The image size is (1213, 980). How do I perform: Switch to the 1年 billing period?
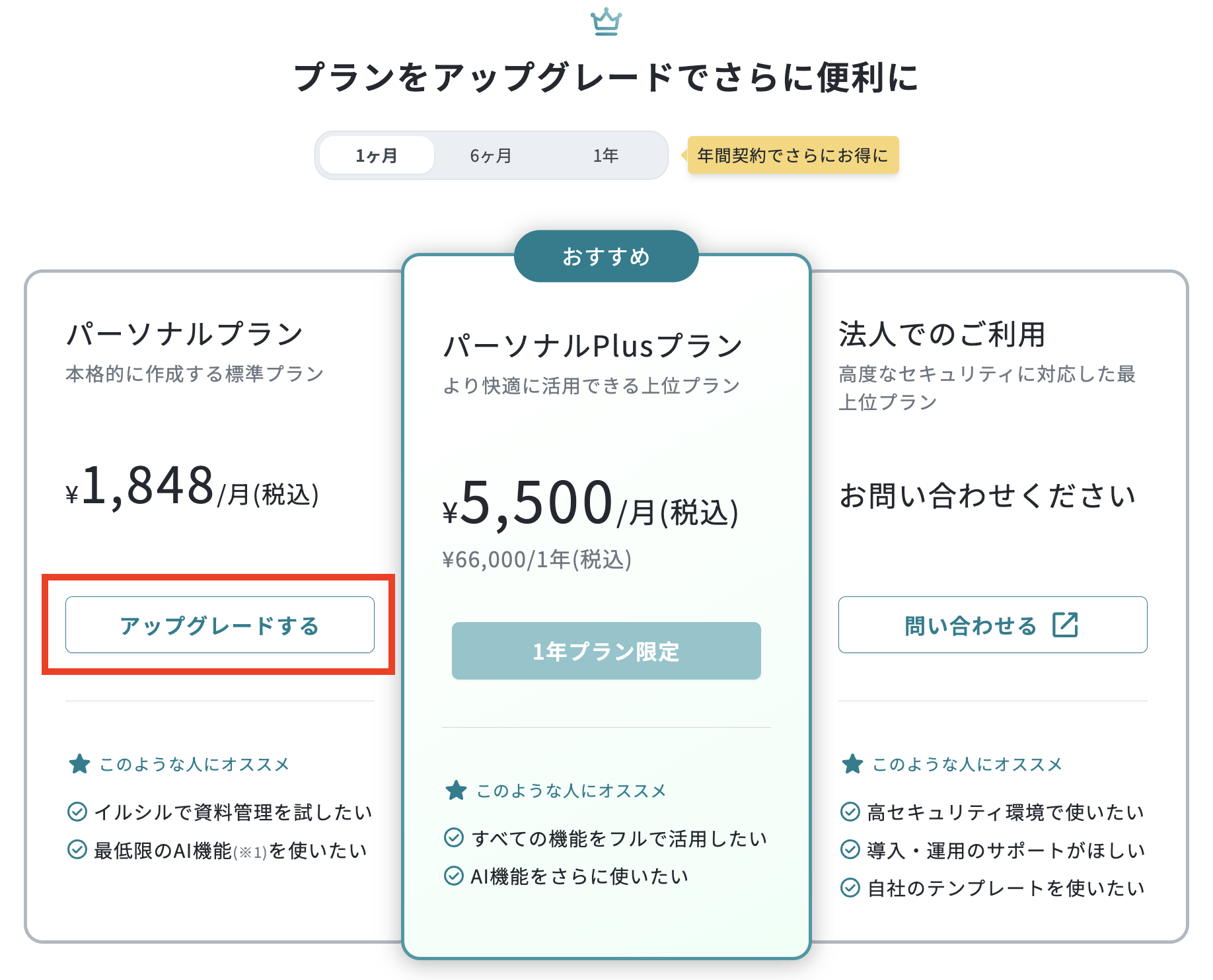(x=606, y=155)
